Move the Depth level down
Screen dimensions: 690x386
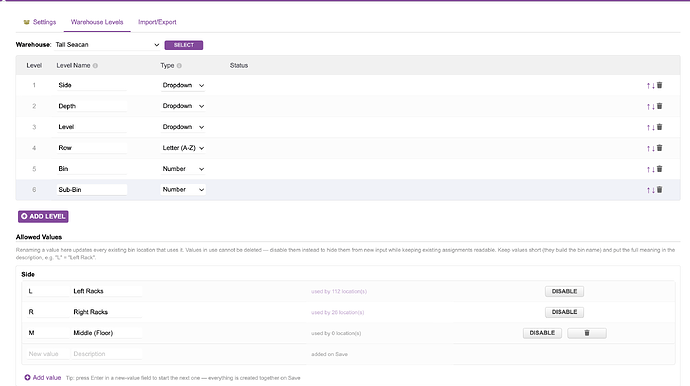click(653, 107)
